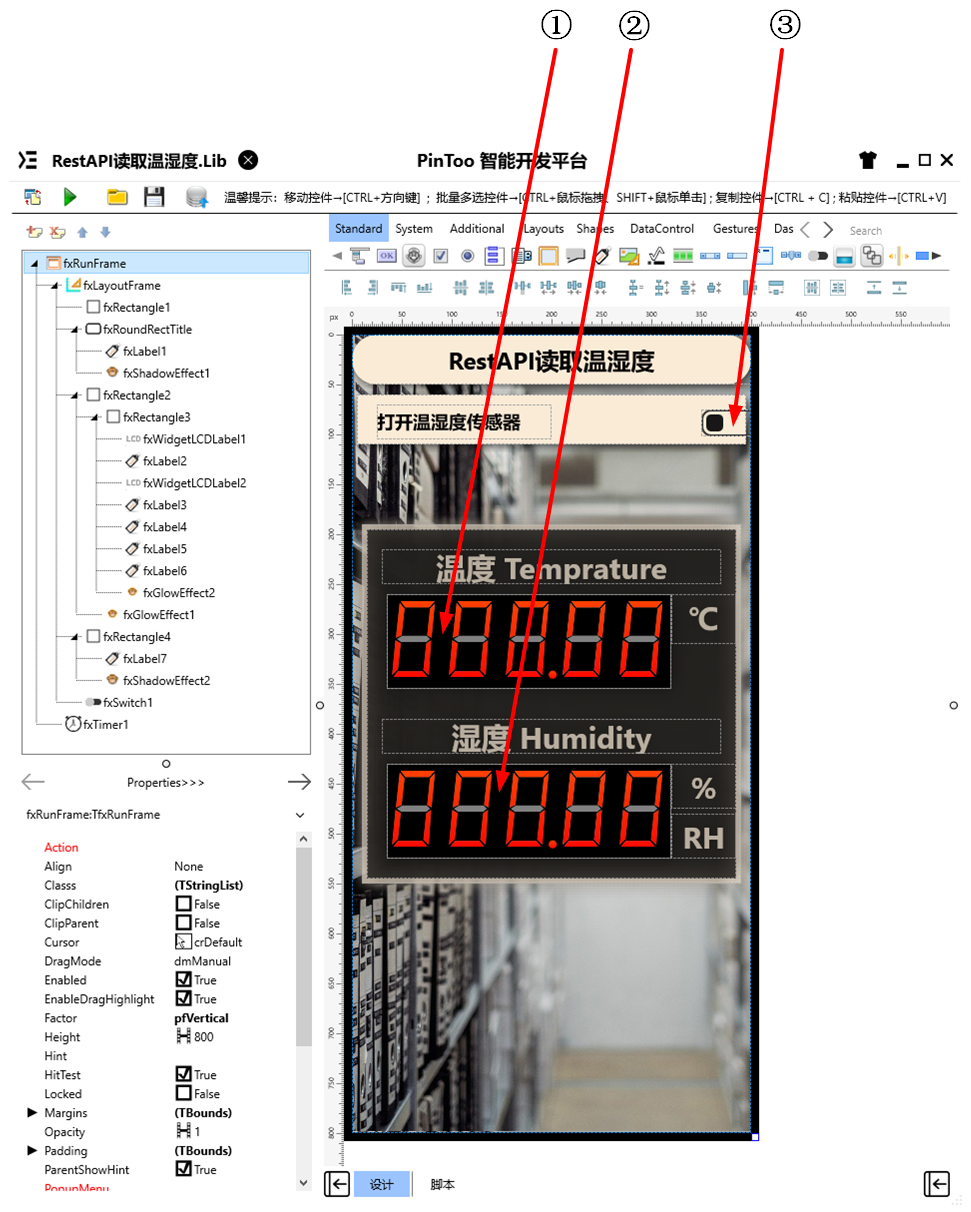Check the Locked property checkbox
Viewport: 971px width, 1212px height.
[x=183, y=1094]
